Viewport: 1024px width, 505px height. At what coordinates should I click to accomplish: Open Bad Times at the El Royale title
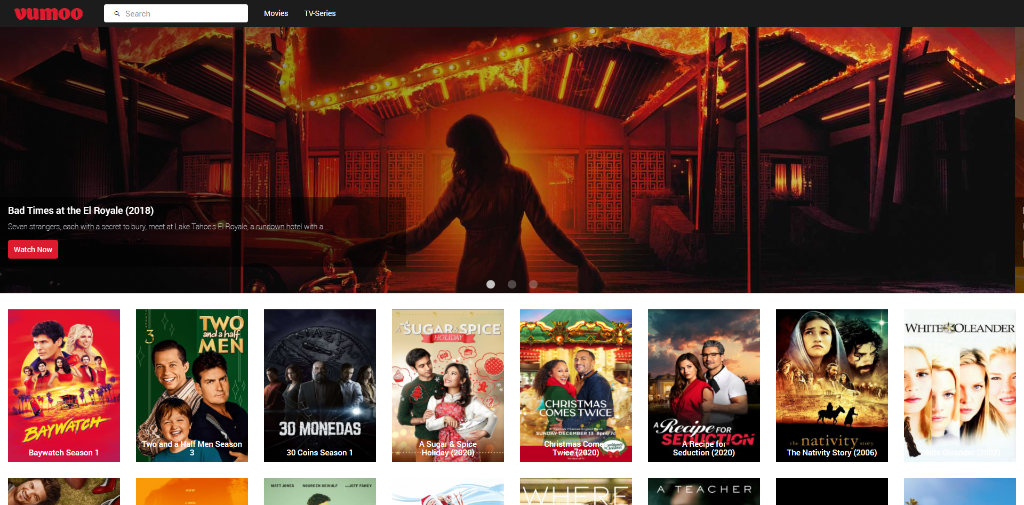pos(81,211)
